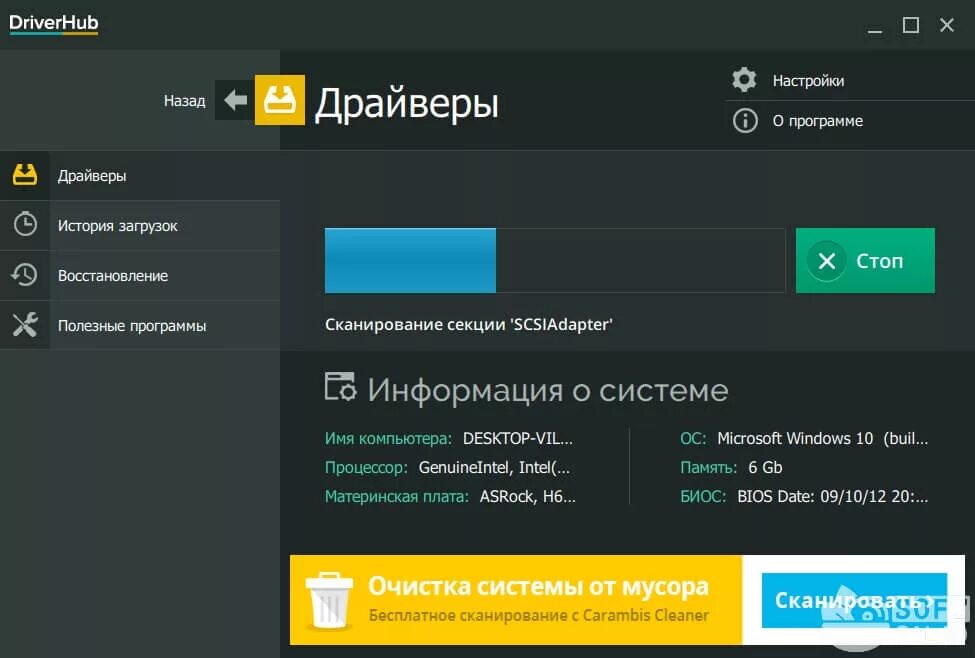Click the Восстановление restore icon
The width and height of the screenshot is (975, 658).
25,275
